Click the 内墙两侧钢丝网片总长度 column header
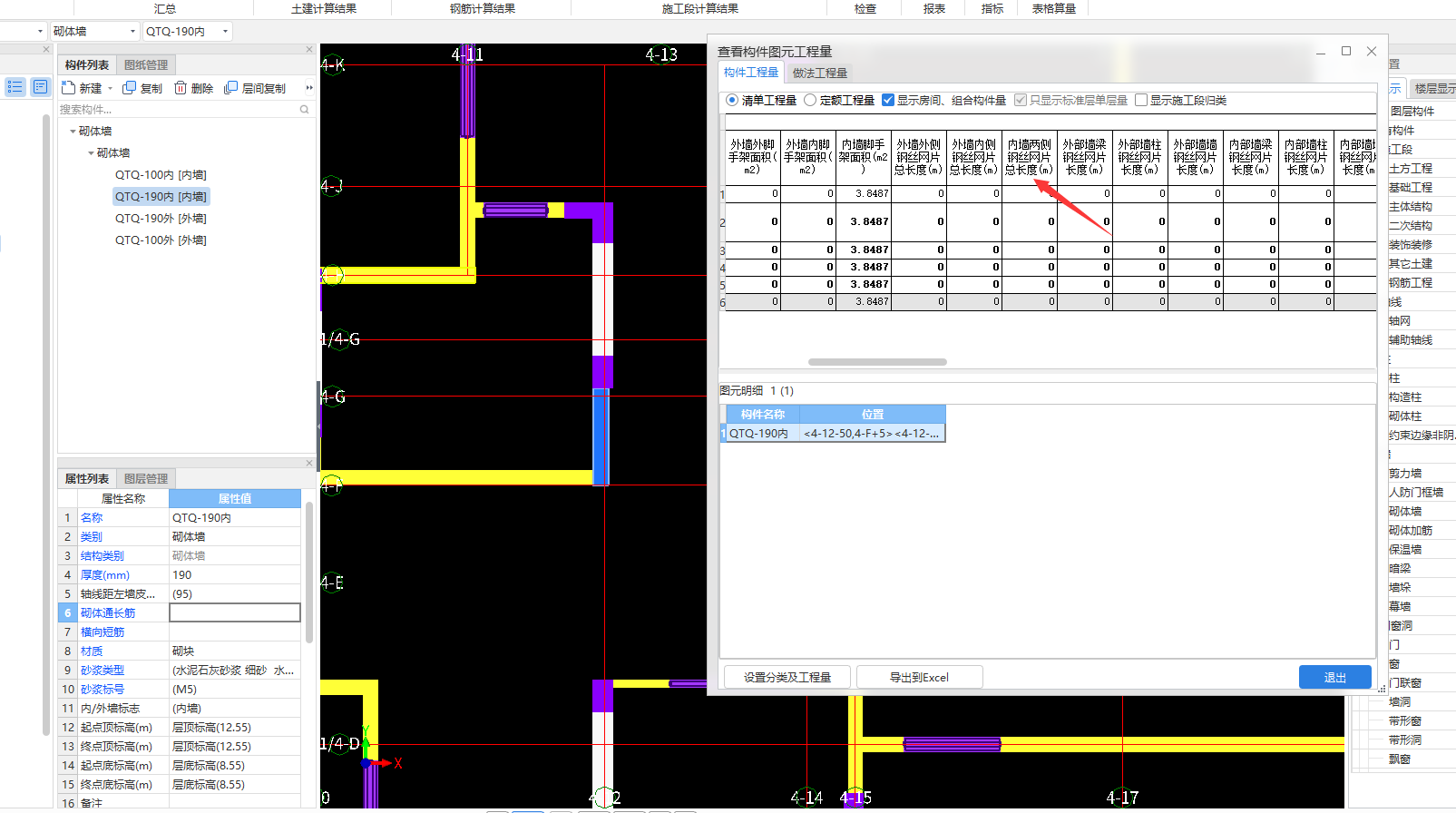 coord(1029,157)
